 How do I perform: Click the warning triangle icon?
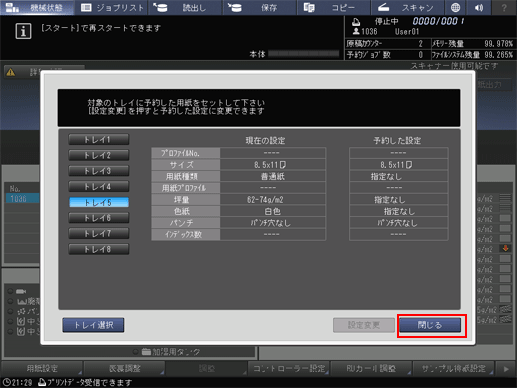[x=11, y=72]
